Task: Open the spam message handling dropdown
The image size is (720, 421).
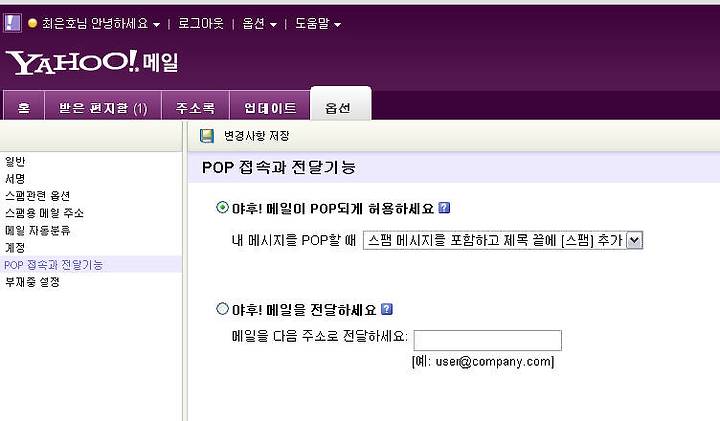Action: click(x=503, y=241)
